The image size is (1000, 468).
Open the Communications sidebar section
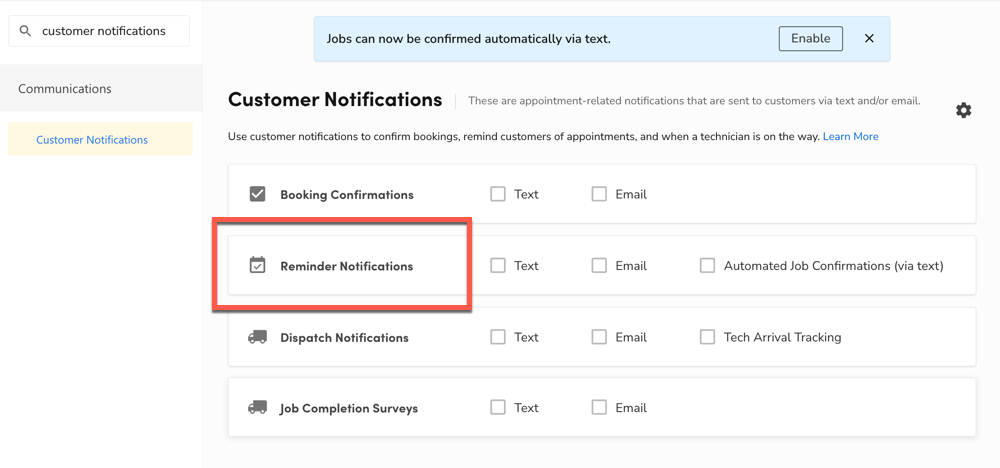point(101,88)
